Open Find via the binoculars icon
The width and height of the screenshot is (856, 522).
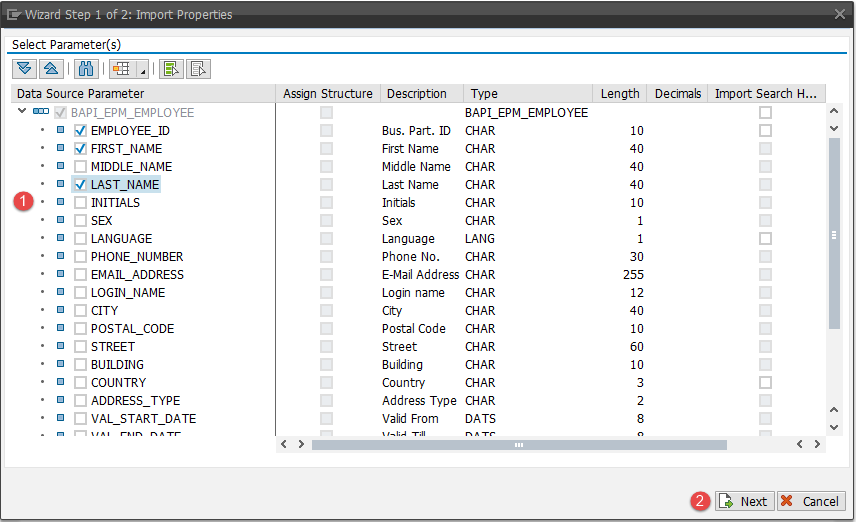(x=85, y=69)
